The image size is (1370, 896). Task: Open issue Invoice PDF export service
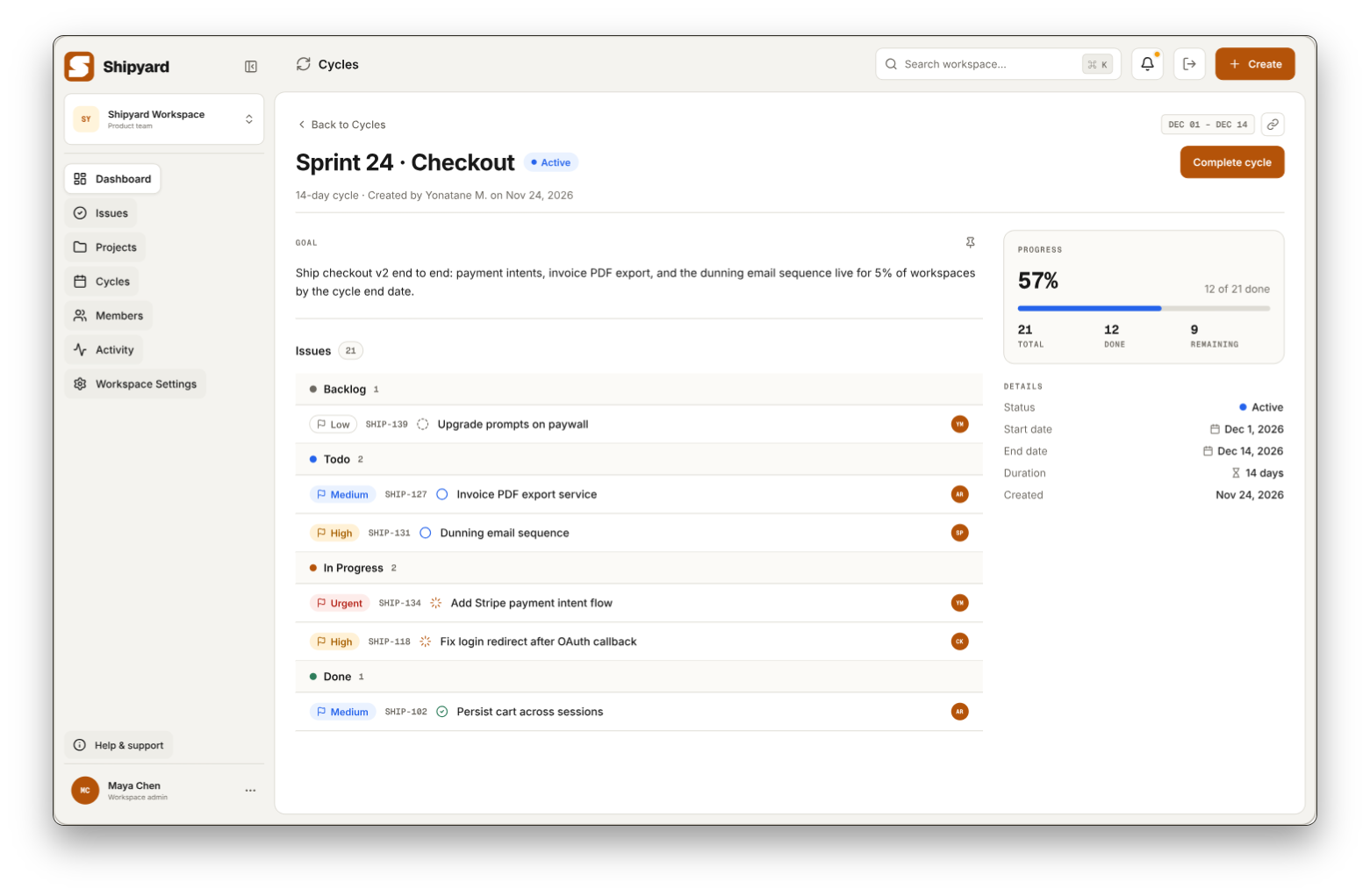point(527,495)
